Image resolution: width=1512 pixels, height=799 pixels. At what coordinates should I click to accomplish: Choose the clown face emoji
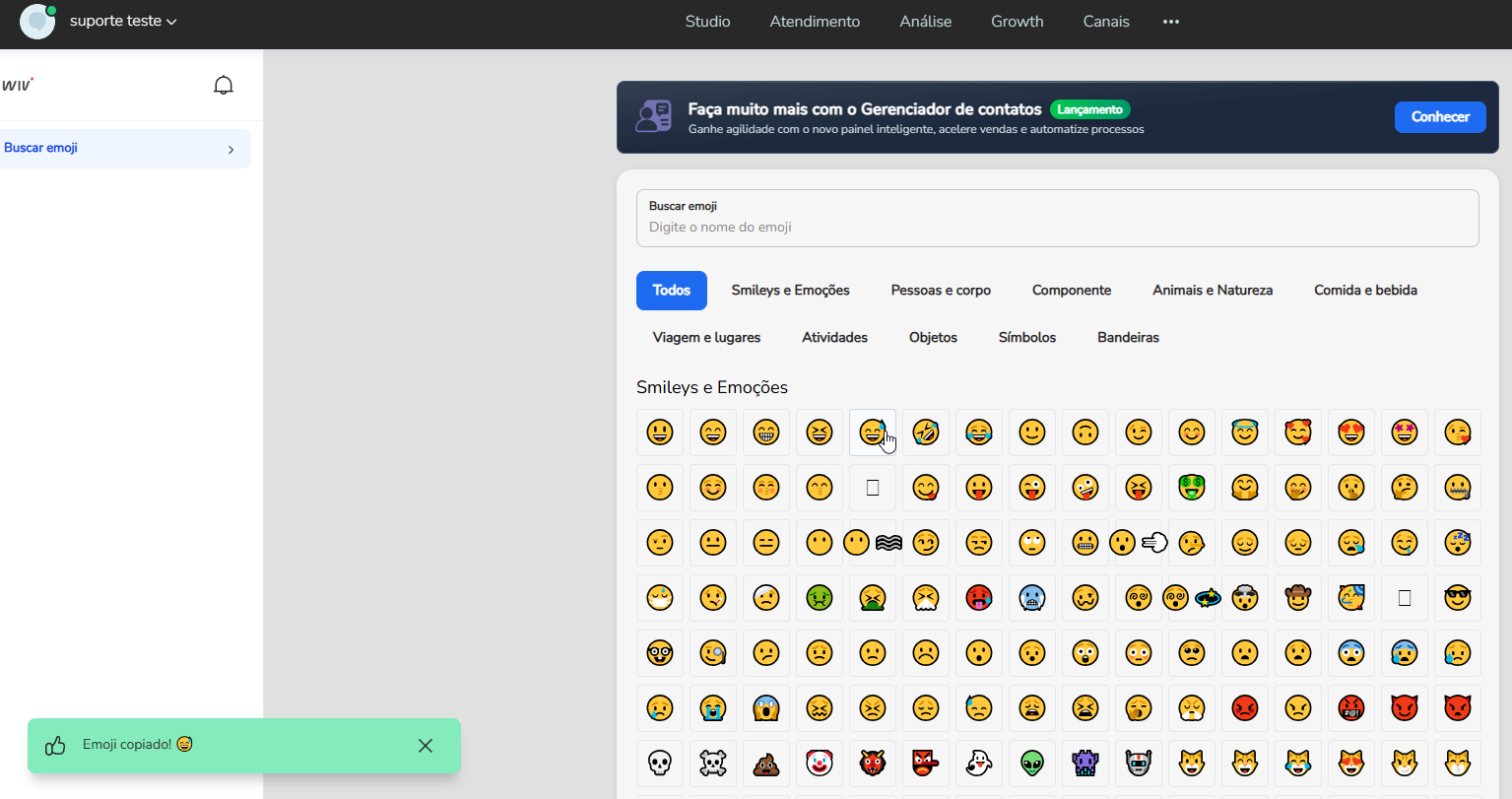820,764
